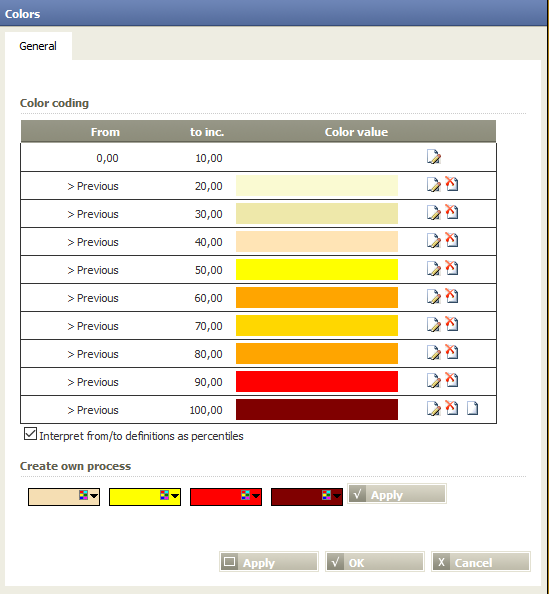
Task: Click edit icon for the 20,00 row
Action: pos(434,184)
